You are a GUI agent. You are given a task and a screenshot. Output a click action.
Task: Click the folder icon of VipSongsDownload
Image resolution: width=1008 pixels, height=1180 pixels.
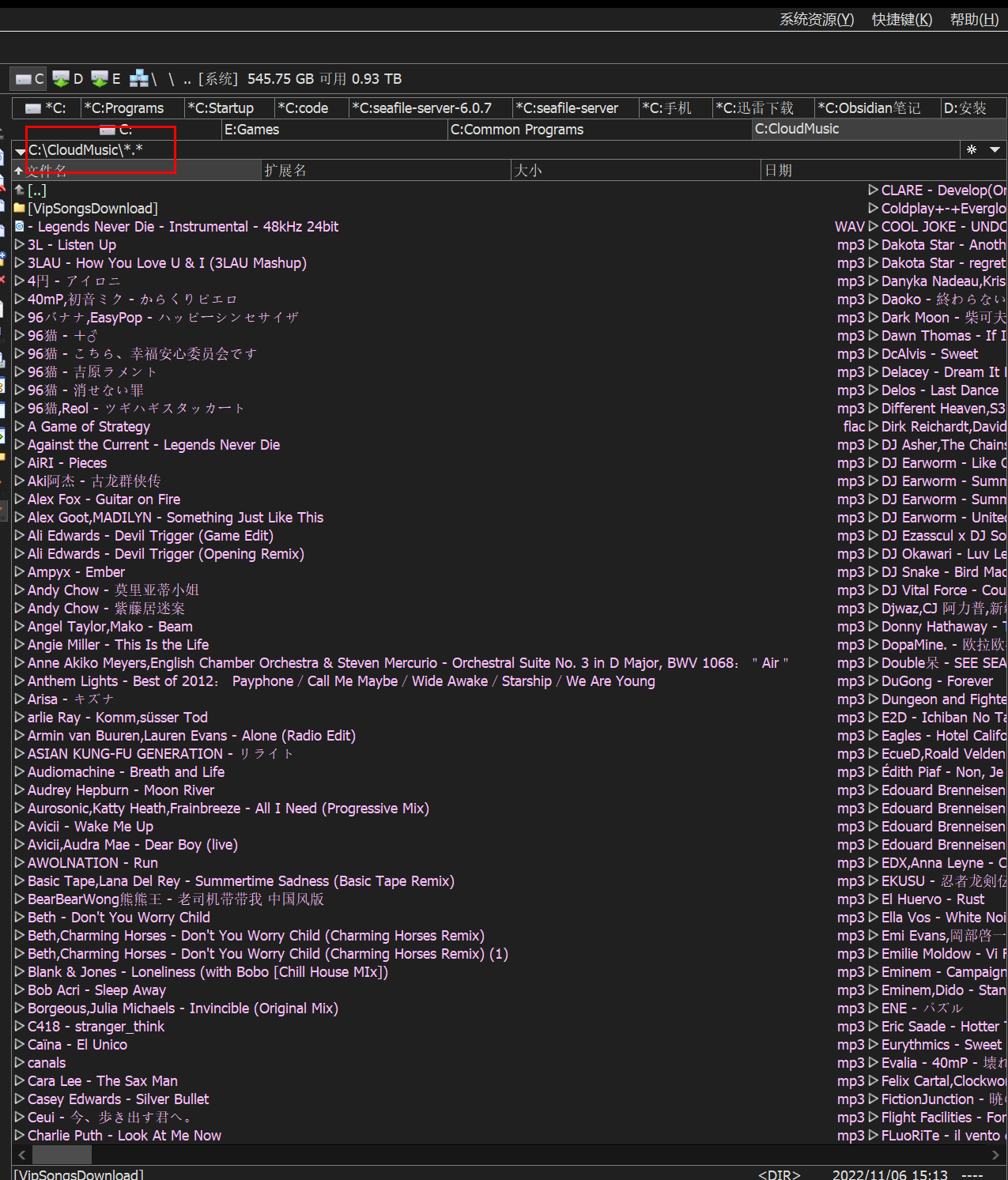click(x=20, y=209)
